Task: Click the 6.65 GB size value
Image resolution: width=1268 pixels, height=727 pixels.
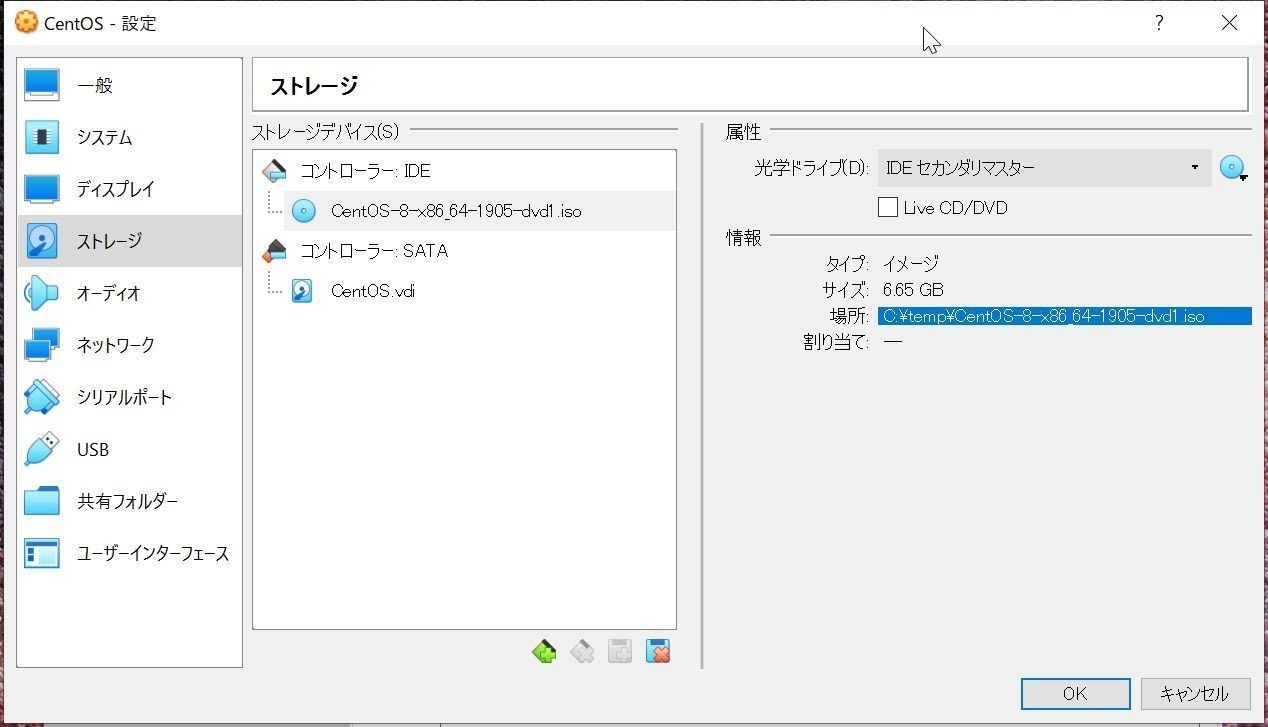Action: 913,290
